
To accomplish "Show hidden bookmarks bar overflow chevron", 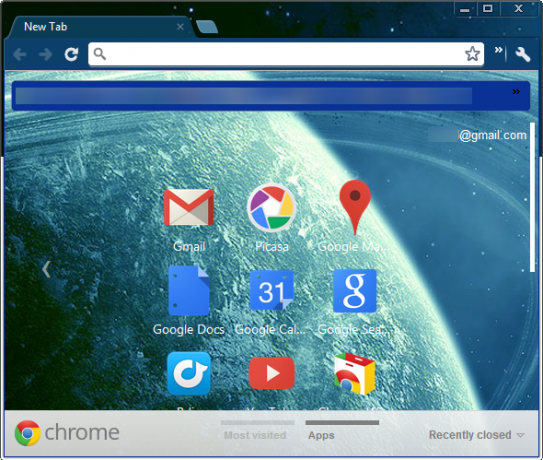I will click(516, 92).
